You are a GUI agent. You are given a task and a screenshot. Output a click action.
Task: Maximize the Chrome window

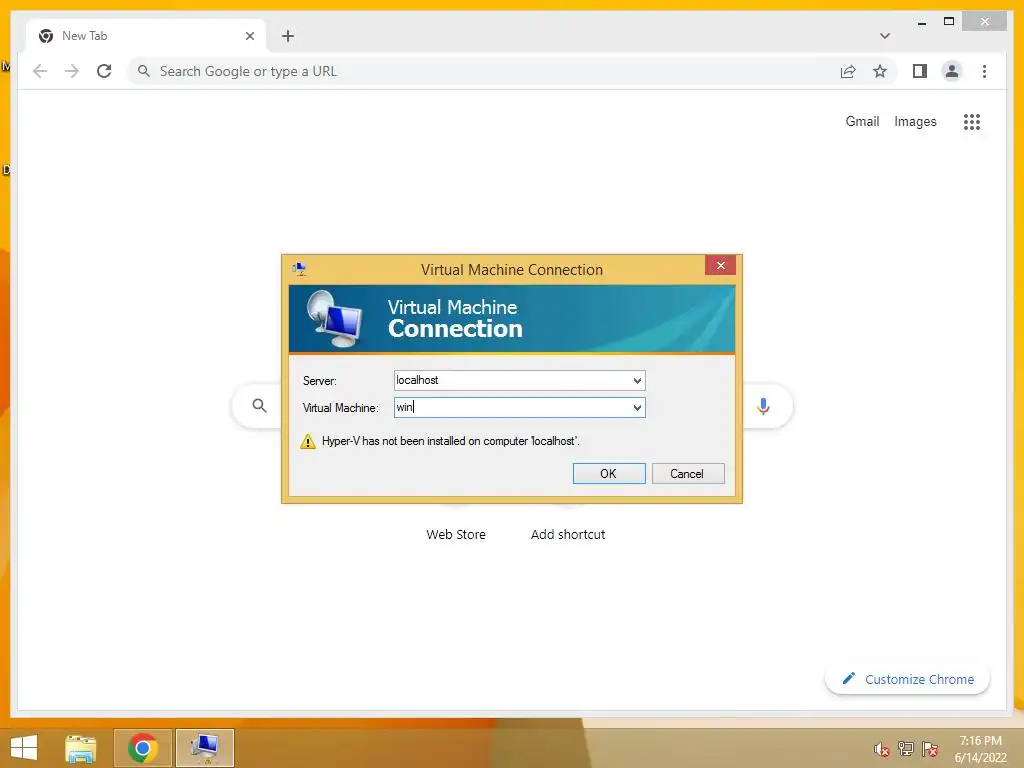[949, 22]
